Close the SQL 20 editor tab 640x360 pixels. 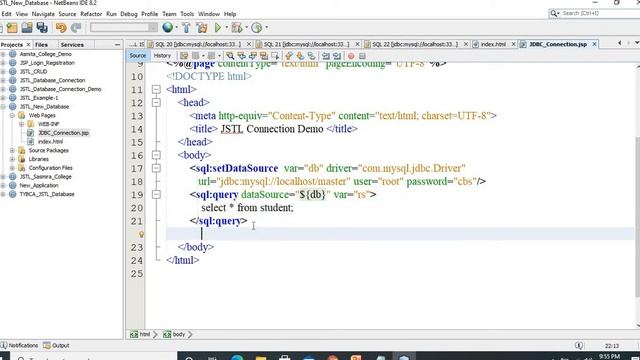coord(249,44)
